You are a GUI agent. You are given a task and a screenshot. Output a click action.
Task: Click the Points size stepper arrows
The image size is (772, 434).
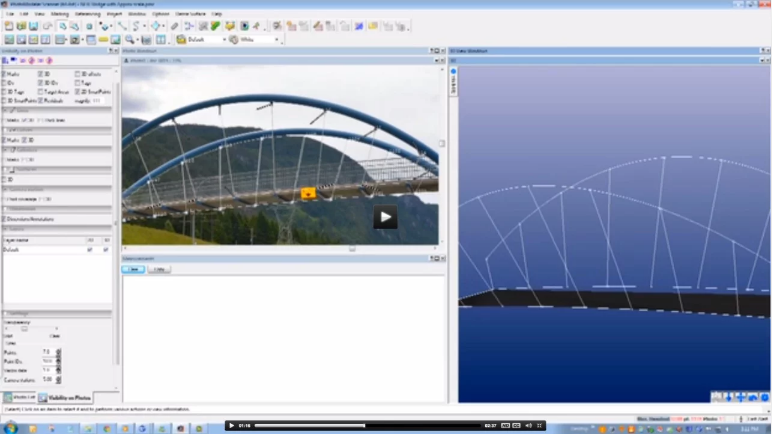pyautogui.click(x=58, y=352)
